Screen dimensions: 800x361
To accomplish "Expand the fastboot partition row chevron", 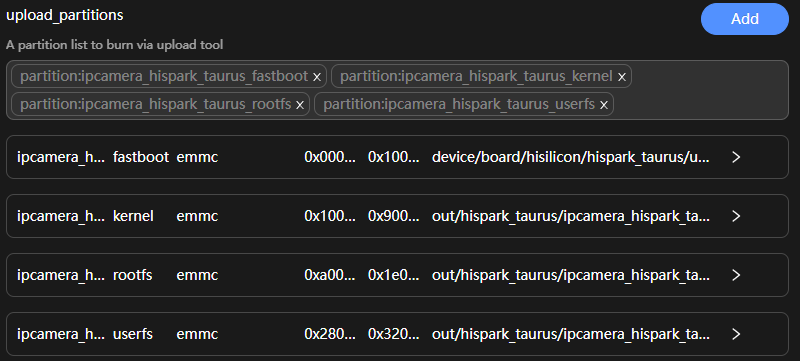I will click(736, 157).
